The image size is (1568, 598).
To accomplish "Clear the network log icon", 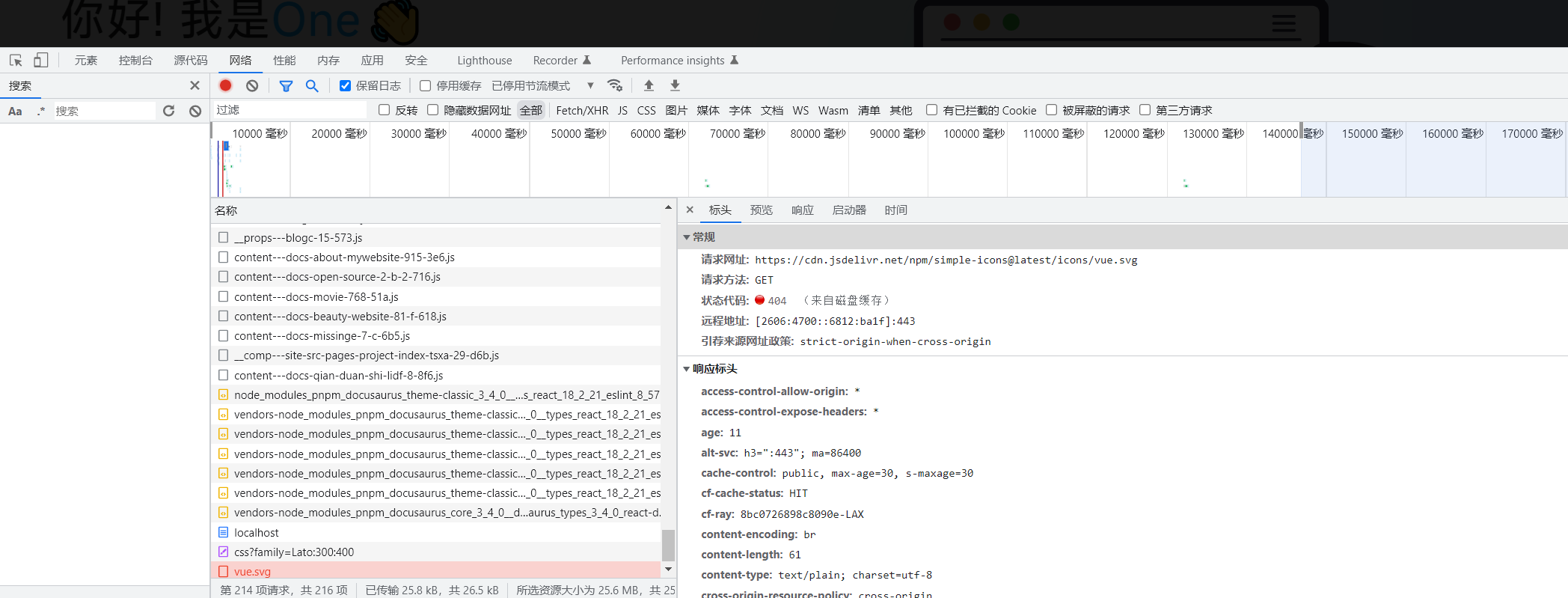I will pyautogui.click(x=252, y=85).
